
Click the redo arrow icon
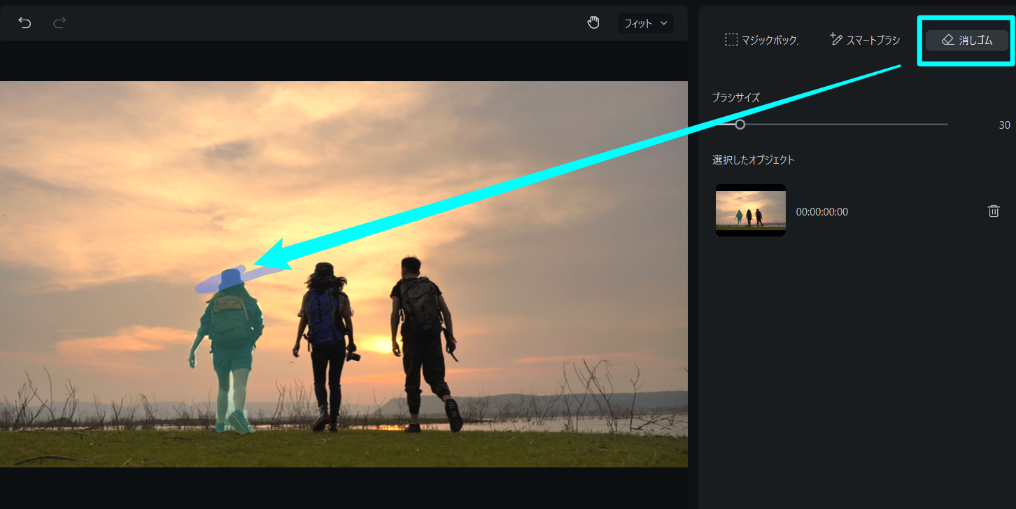pyautogui.click(x=59, y=22)
